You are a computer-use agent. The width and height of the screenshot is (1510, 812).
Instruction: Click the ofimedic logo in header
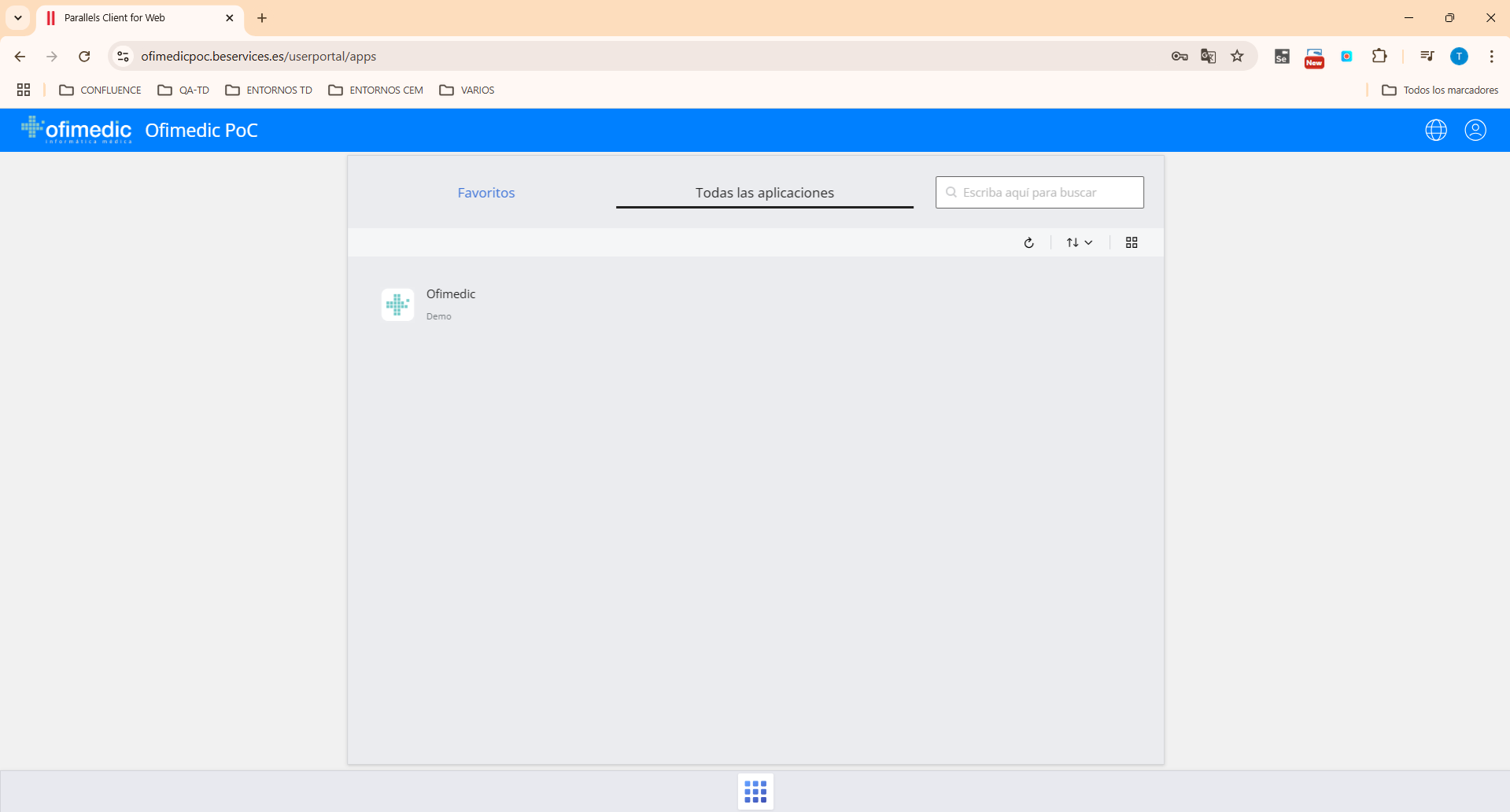tap(77, 130)
